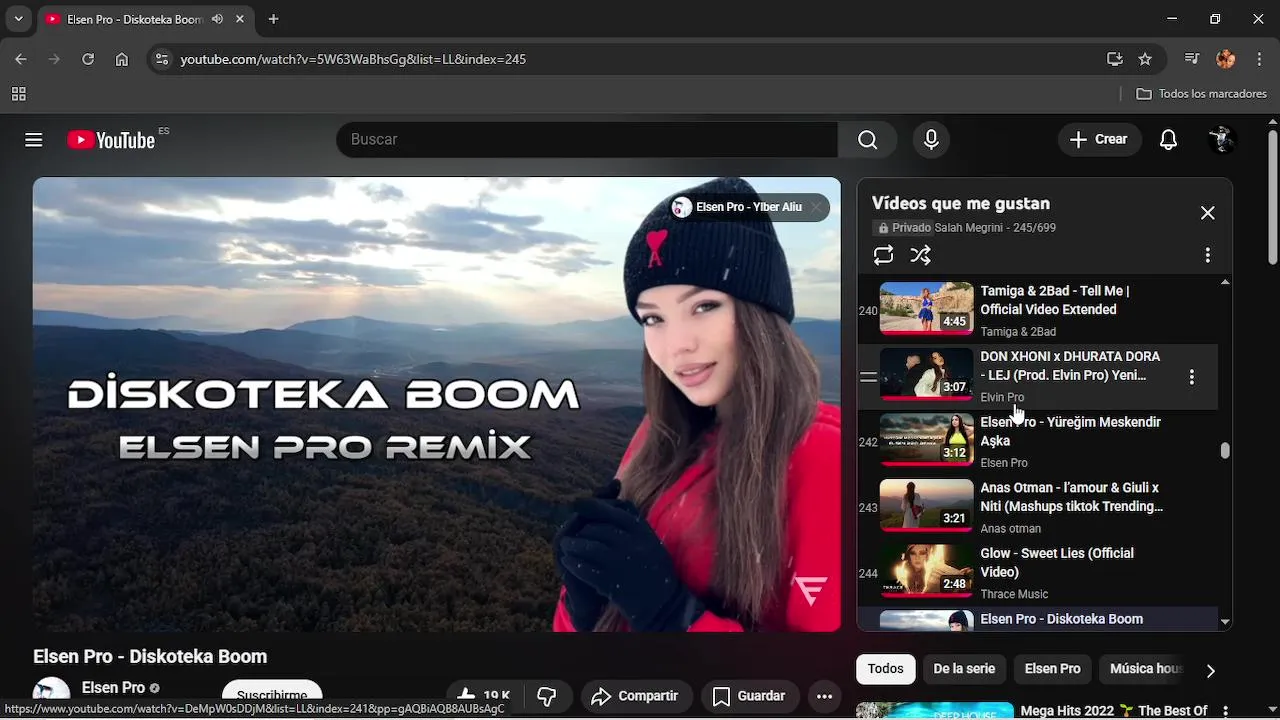
Task: Open the Chrome three-dot menu
Action: coord(1259,59)
